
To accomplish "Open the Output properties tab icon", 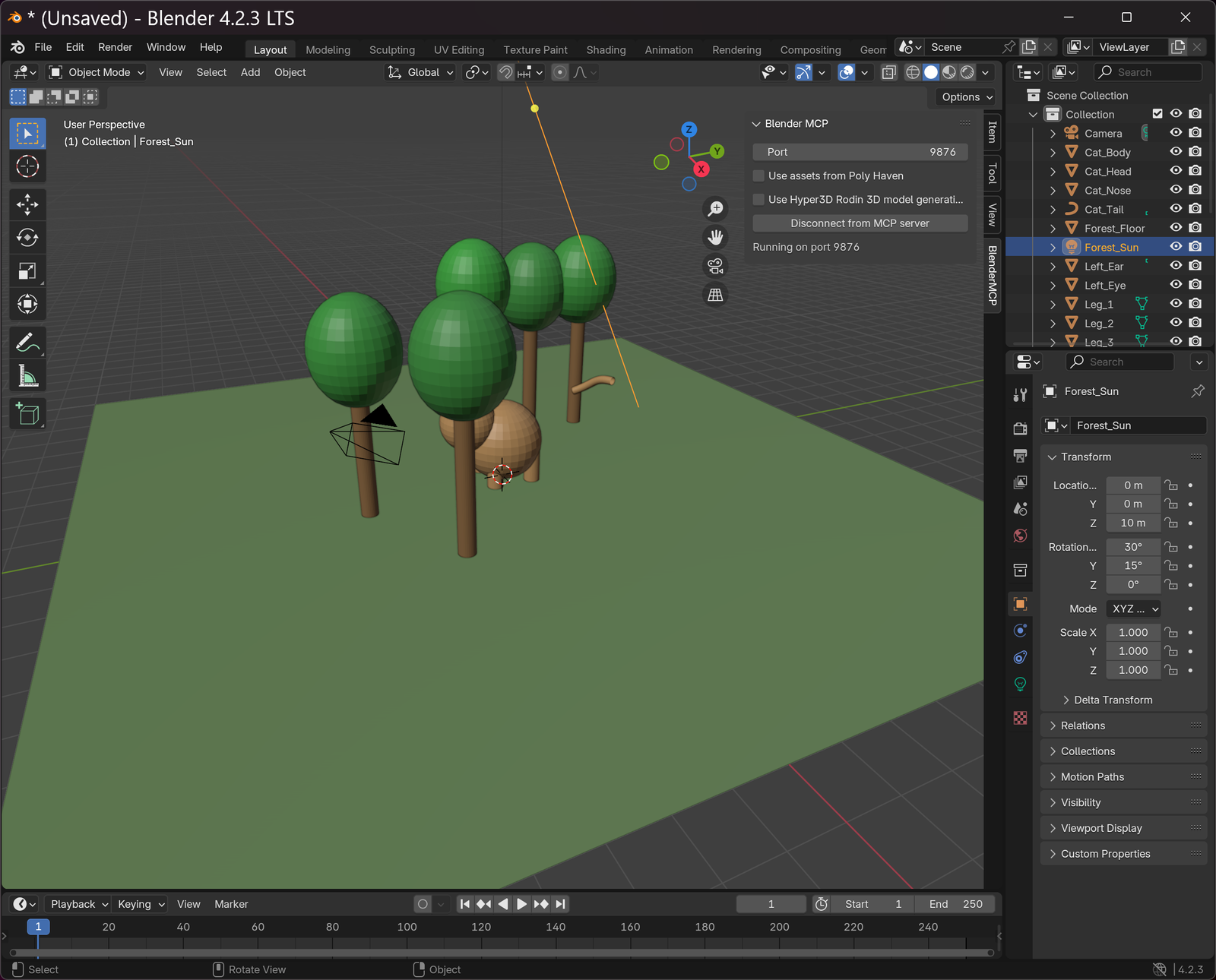I will [1020, 456].
